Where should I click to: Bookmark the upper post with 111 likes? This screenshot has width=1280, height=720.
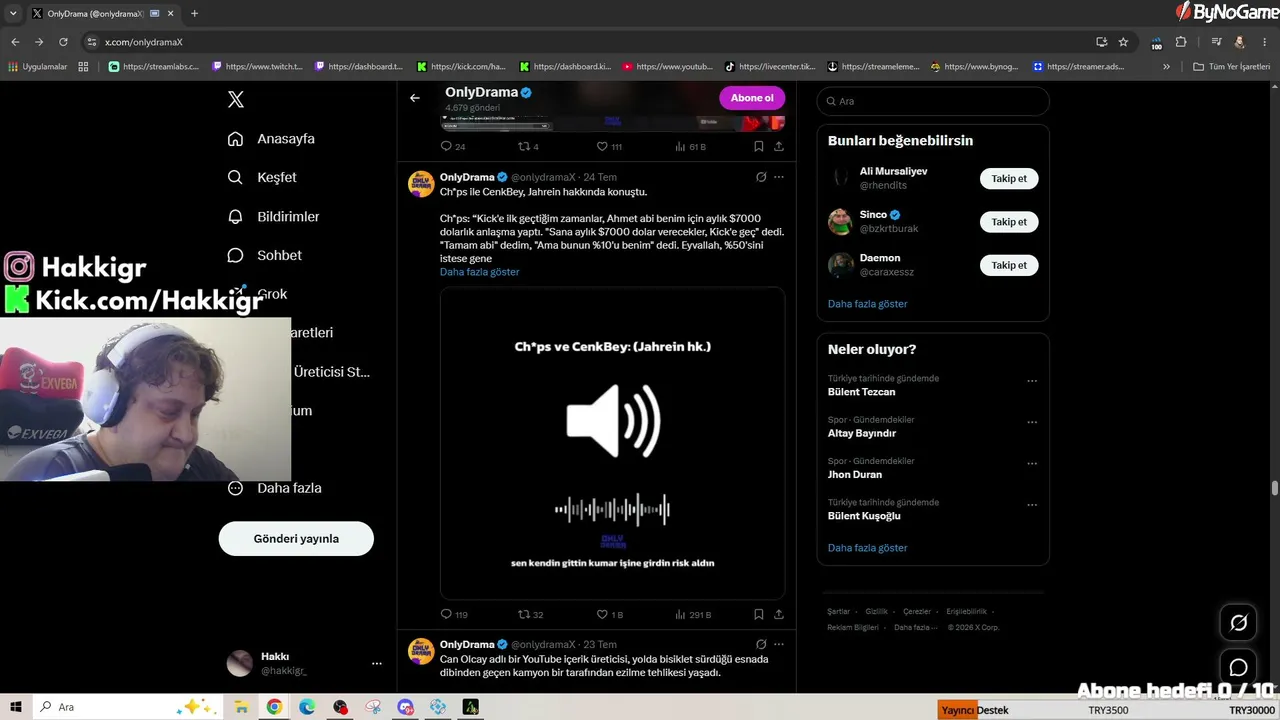pyautogui.click(x=759, y=146)
